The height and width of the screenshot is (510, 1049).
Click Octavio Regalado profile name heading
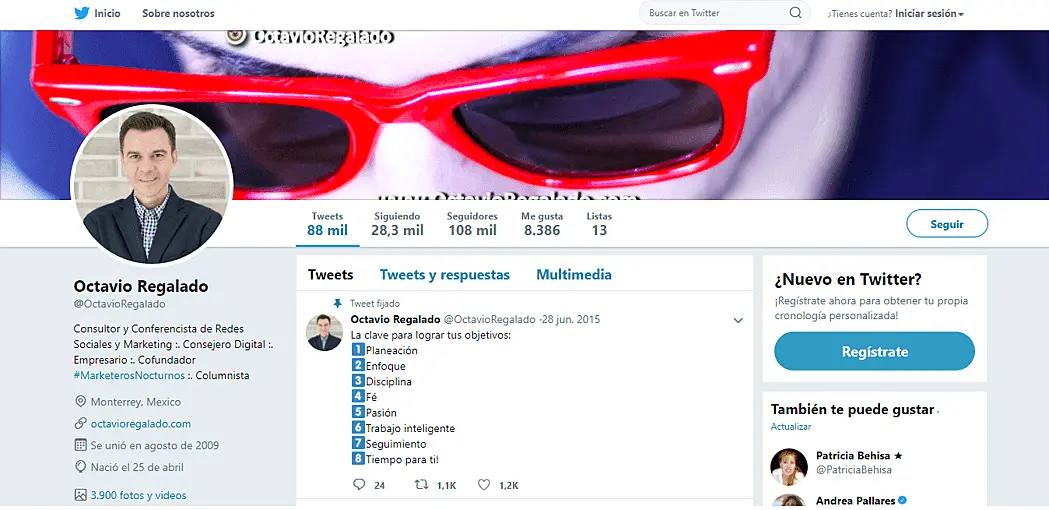pos(140,286)
